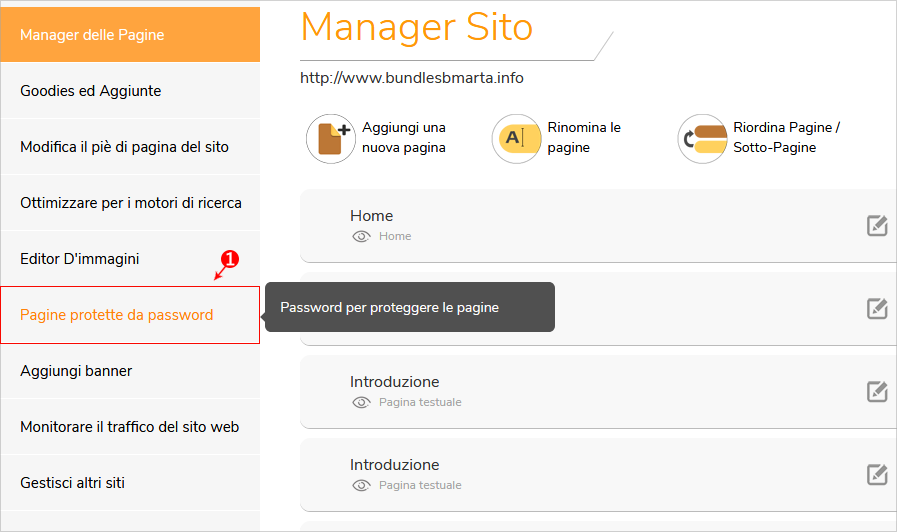Open Goodies ed Aggiunte section

[x=130, y=91]
